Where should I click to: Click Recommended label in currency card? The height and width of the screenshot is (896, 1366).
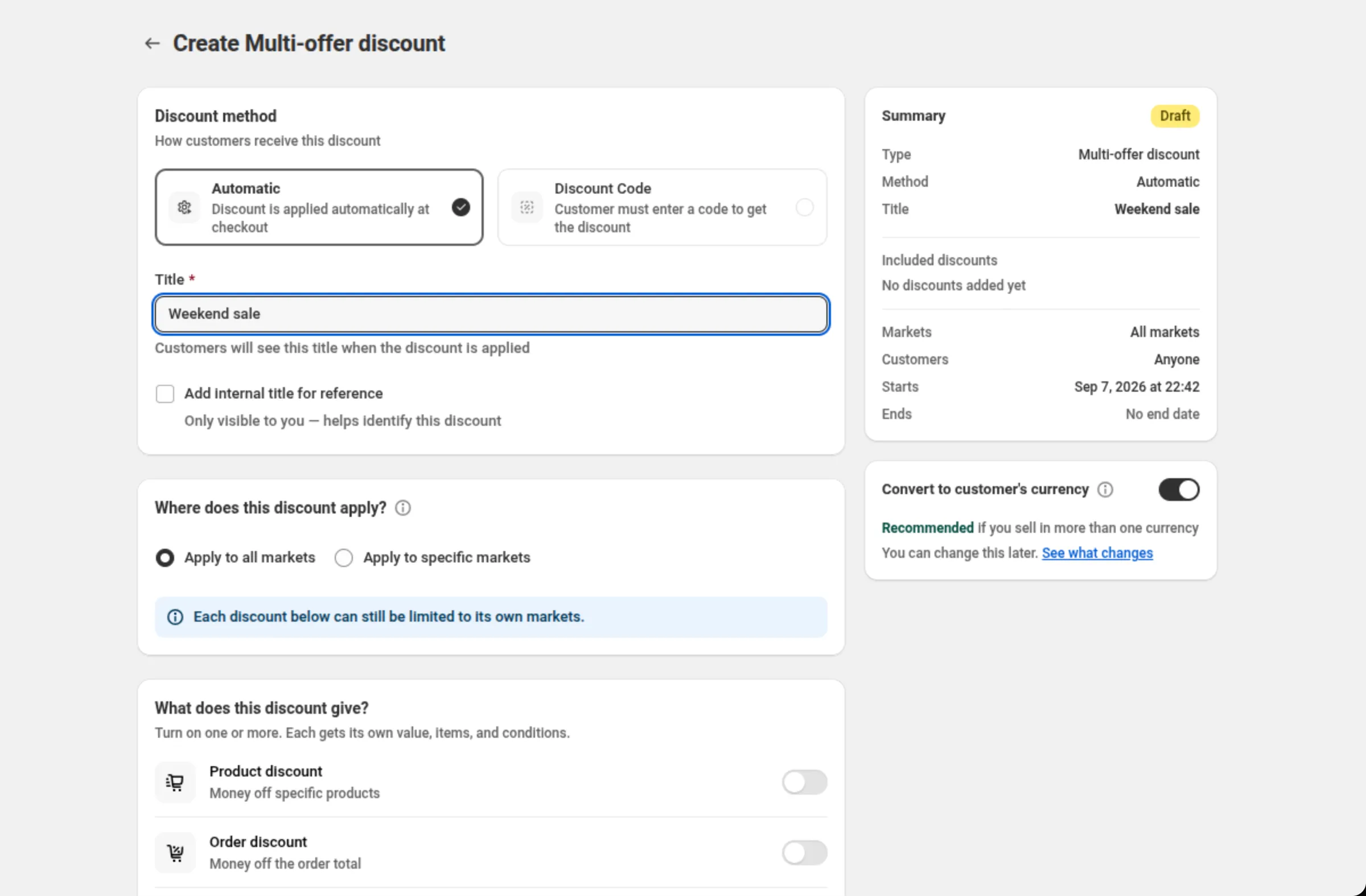point(928,528)
